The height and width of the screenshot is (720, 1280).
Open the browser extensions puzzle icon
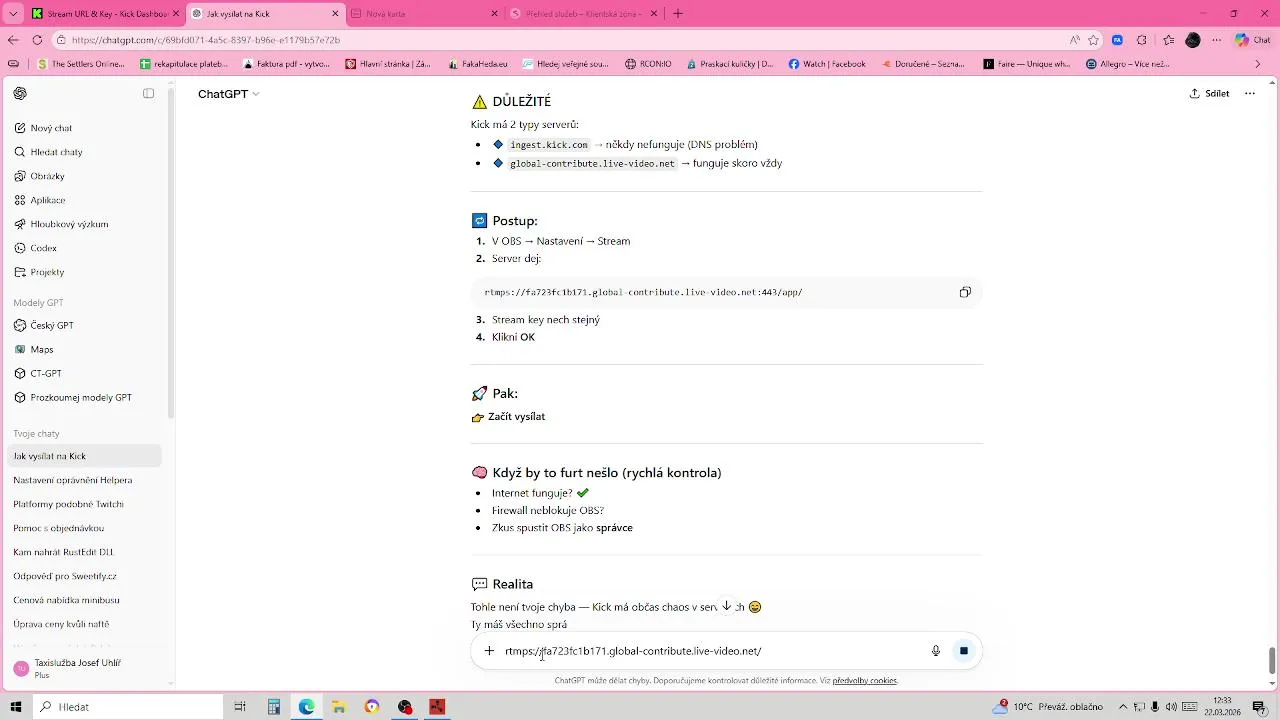click(1142, 40)
